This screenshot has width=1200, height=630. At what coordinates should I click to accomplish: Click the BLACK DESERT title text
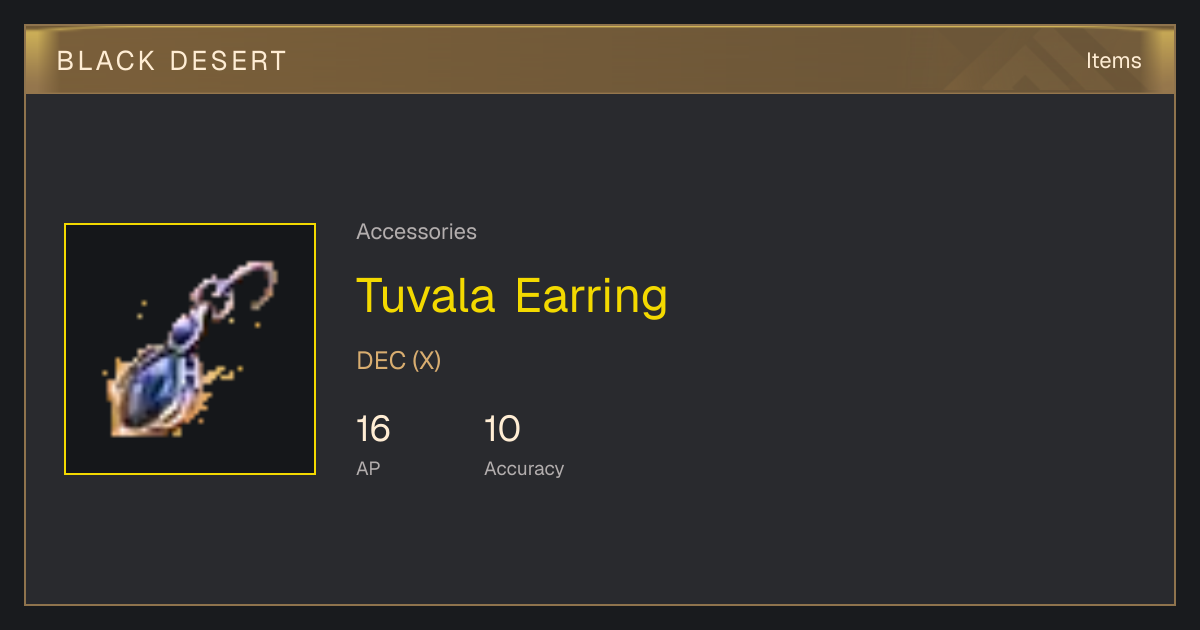172,61
